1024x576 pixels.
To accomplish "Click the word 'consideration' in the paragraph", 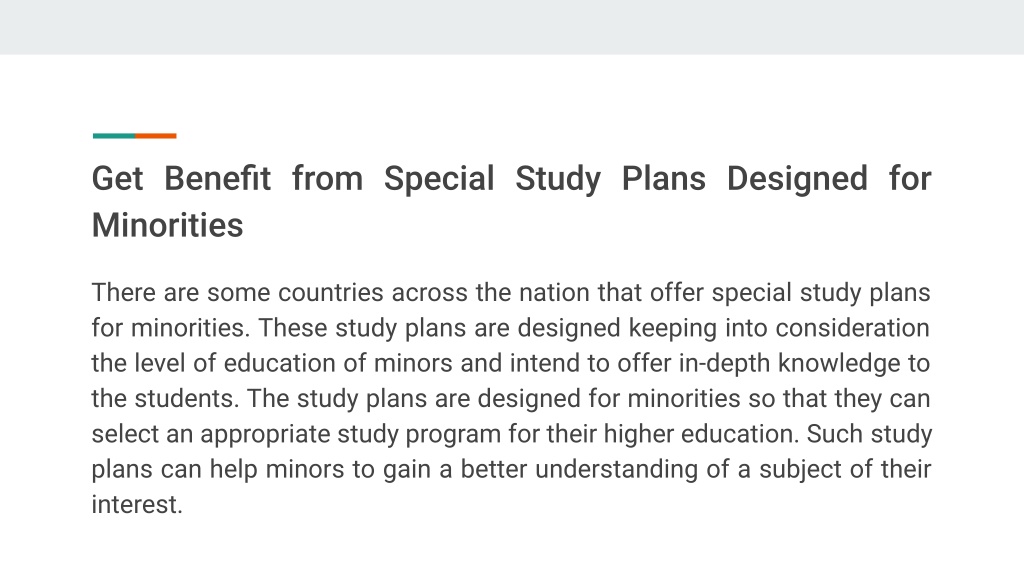I will tap(852, 328).
